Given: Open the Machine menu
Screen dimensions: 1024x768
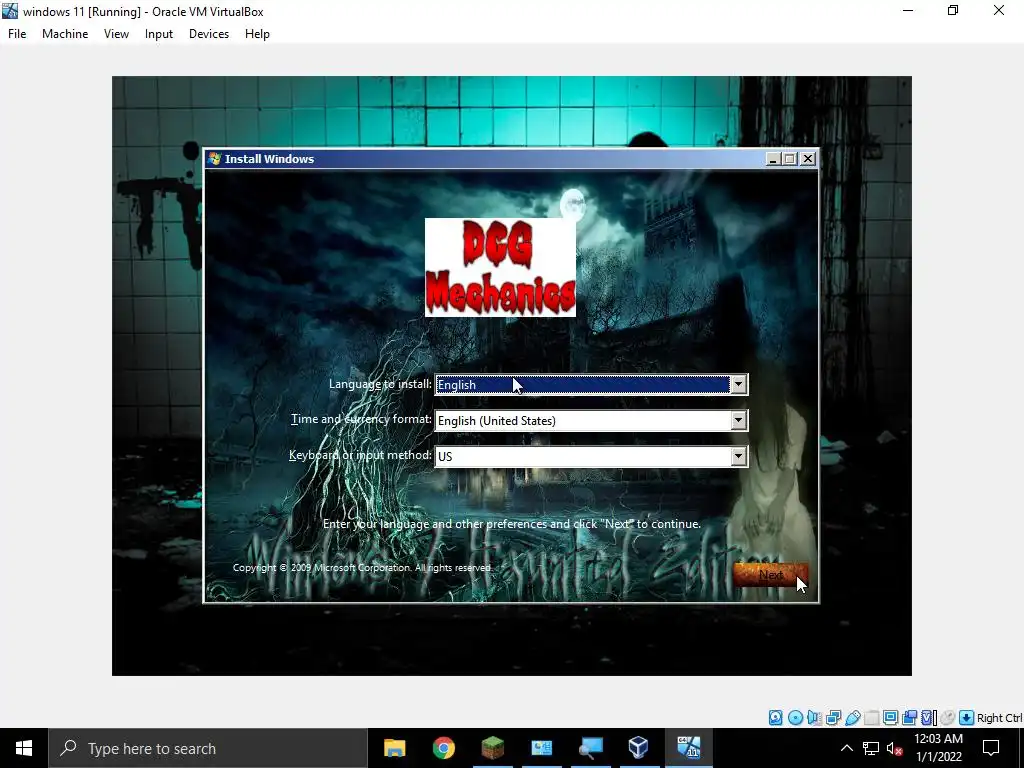Looking at the screenshot, I should pos(65,34).
